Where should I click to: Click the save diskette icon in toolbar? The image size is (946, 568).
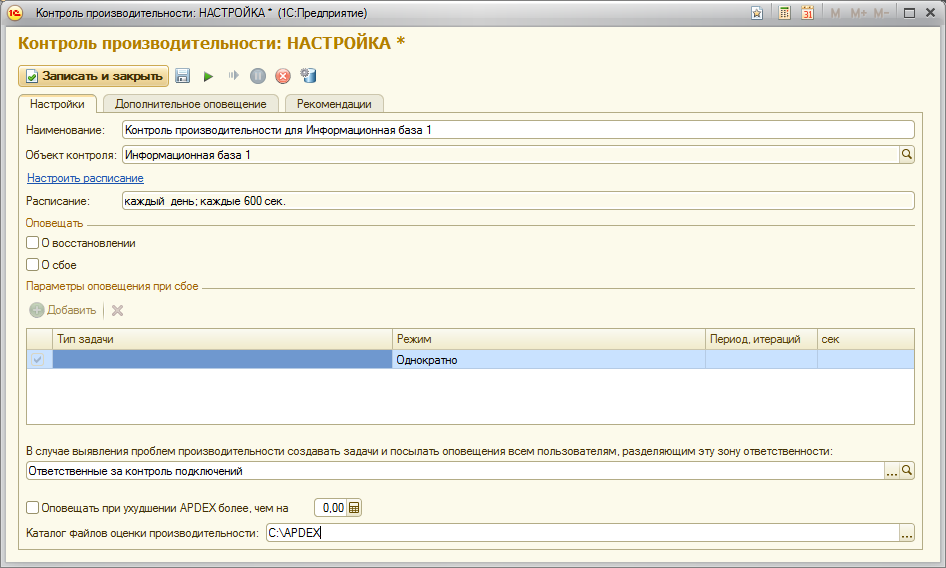click(182, 76)
